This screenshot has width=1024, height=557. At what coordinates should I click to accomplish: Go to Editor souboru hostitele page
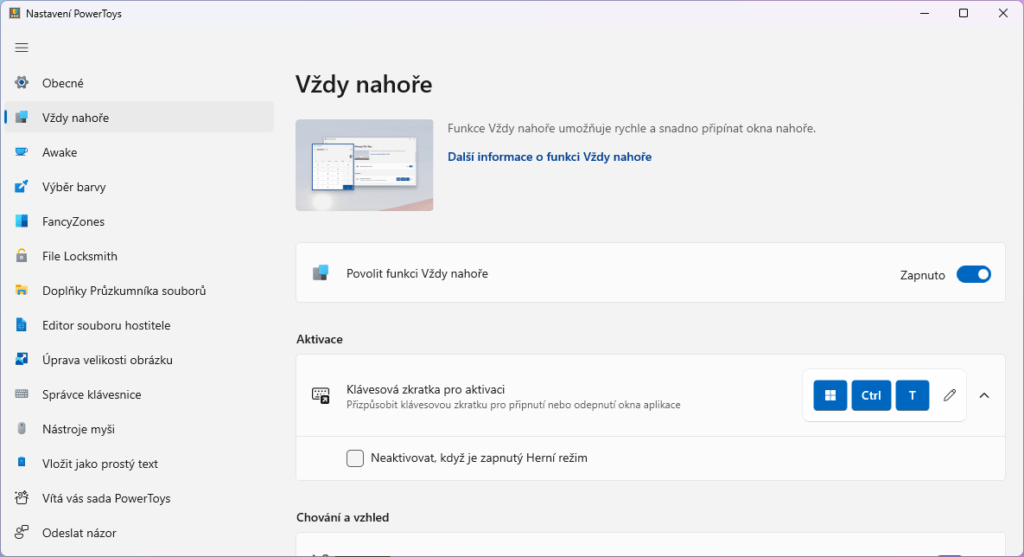[x=106, y=325]
